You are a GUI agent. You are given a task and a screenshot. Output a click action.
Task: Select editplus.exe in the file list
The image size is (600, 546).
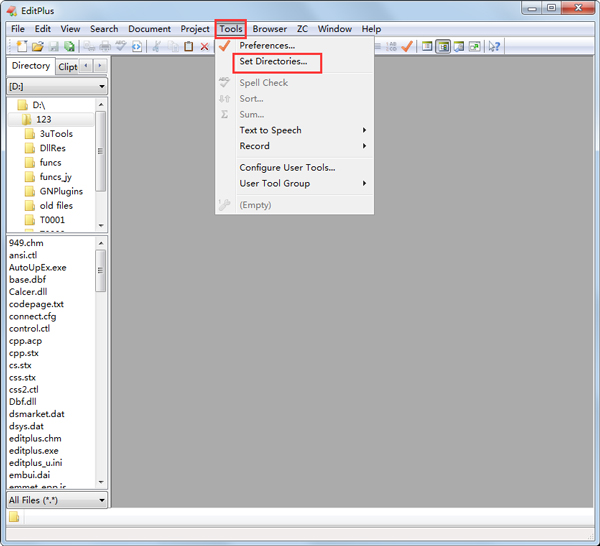click(x=33, y=451)
